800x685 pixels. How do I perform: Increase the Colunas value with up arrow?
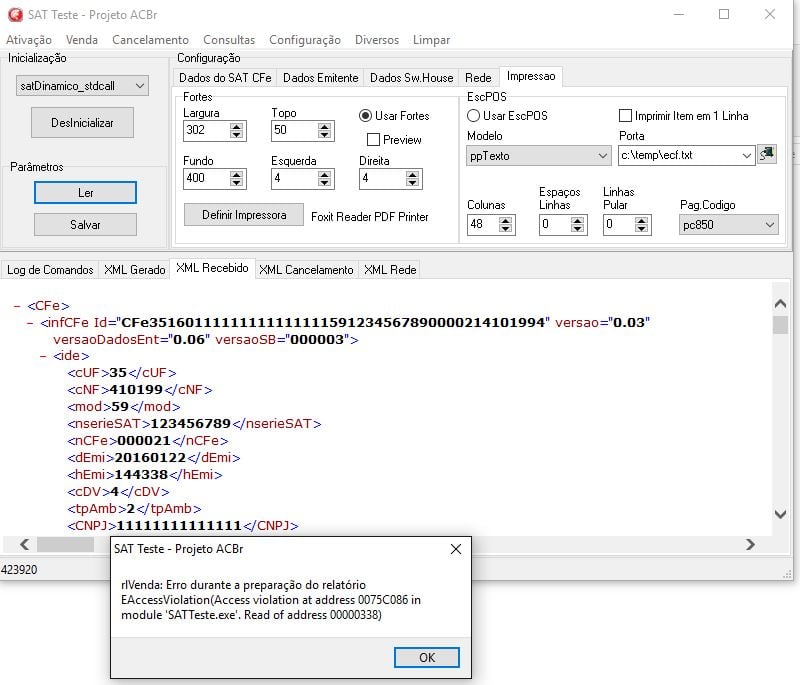[x=505, y=220]
